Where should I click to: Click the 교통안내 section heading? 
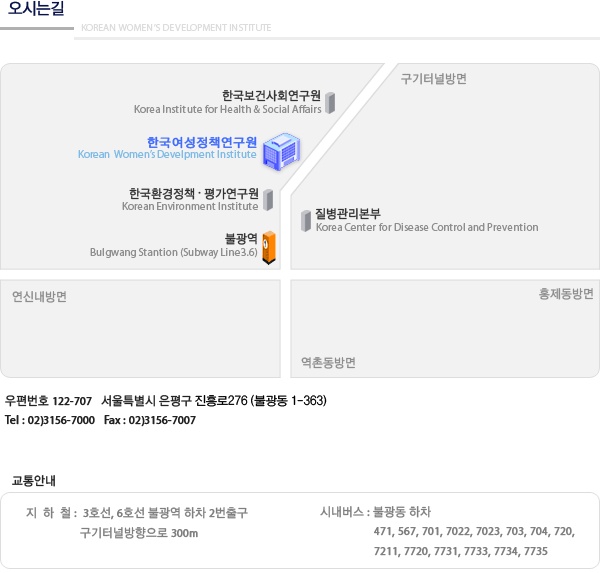tap(34, 480)
